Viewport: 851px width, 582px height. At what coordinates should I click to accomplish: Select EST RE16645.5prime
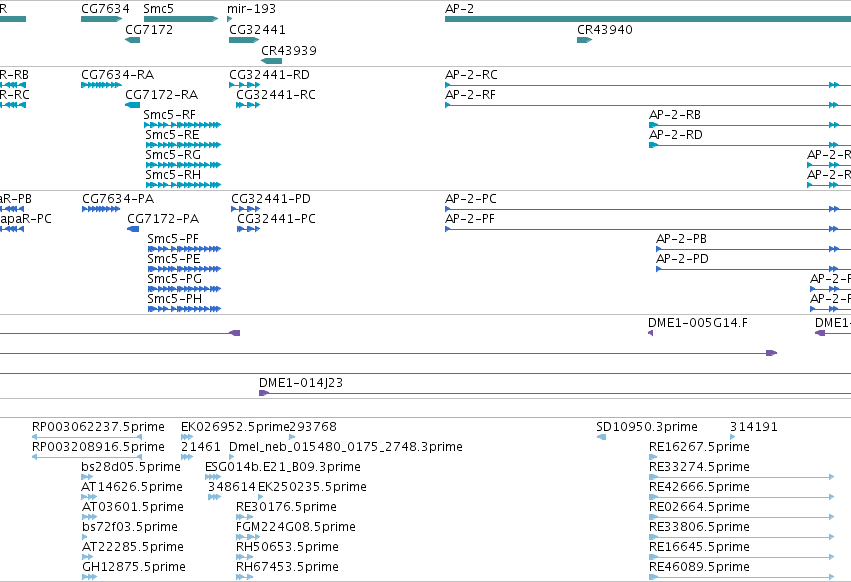tap(699, 547)
